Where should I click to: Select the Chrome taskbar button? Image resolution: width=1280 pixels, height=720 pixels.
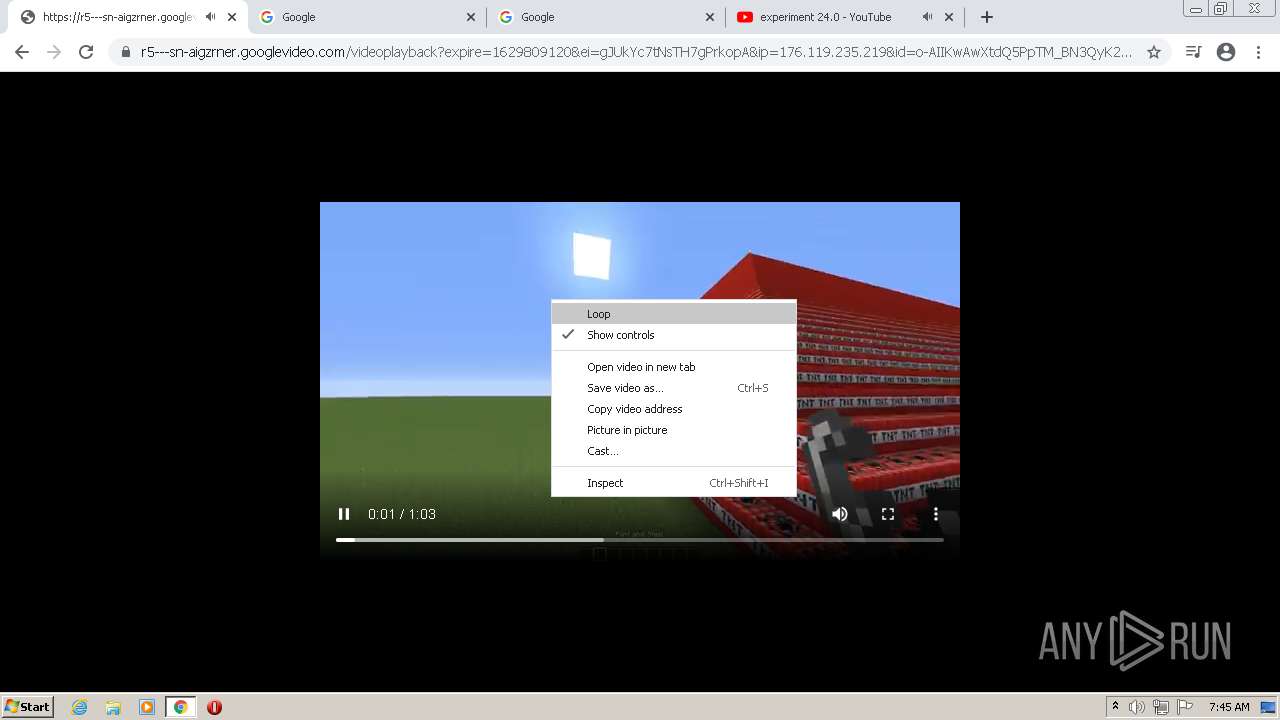point(180,707)
